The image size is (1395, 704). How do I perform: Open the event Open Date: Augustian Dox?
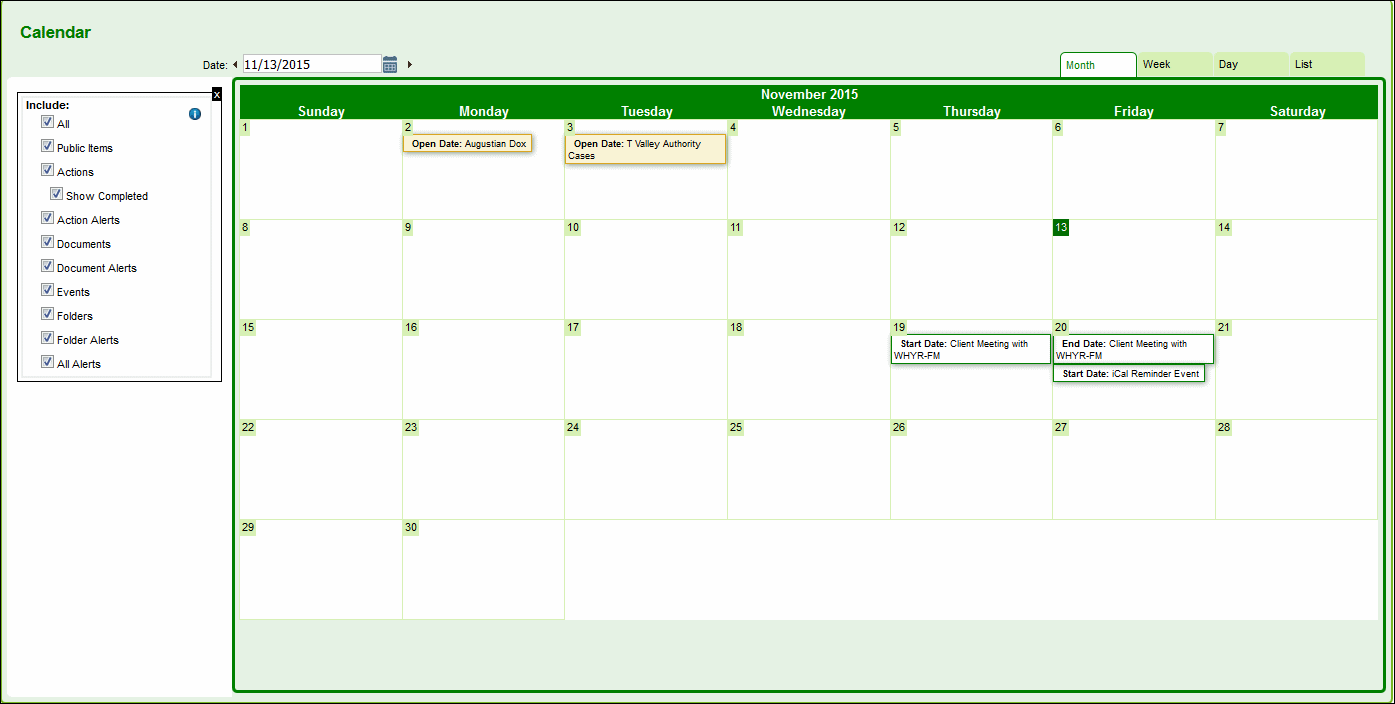(467, 143)
